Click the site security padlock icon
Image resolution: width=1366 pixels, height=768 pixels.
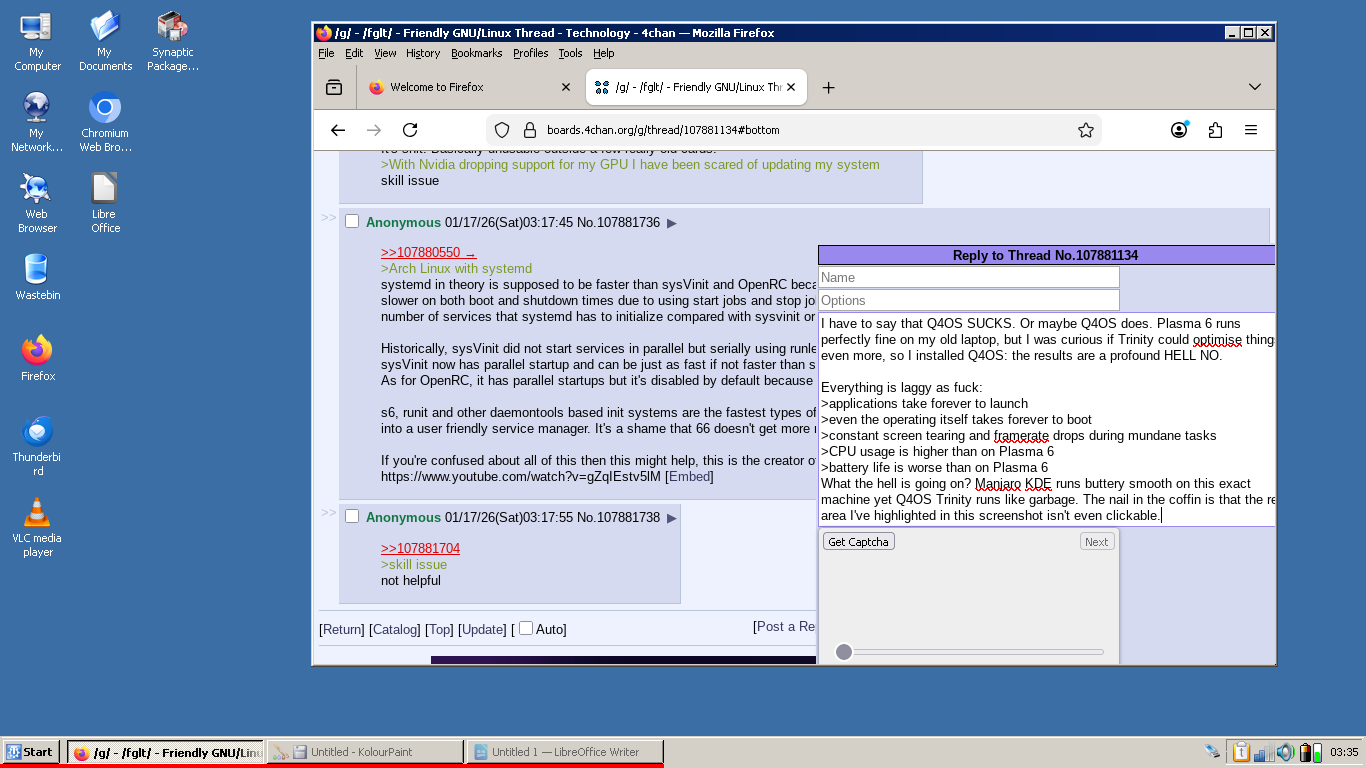pyautogui.click(x=530, y=130)
